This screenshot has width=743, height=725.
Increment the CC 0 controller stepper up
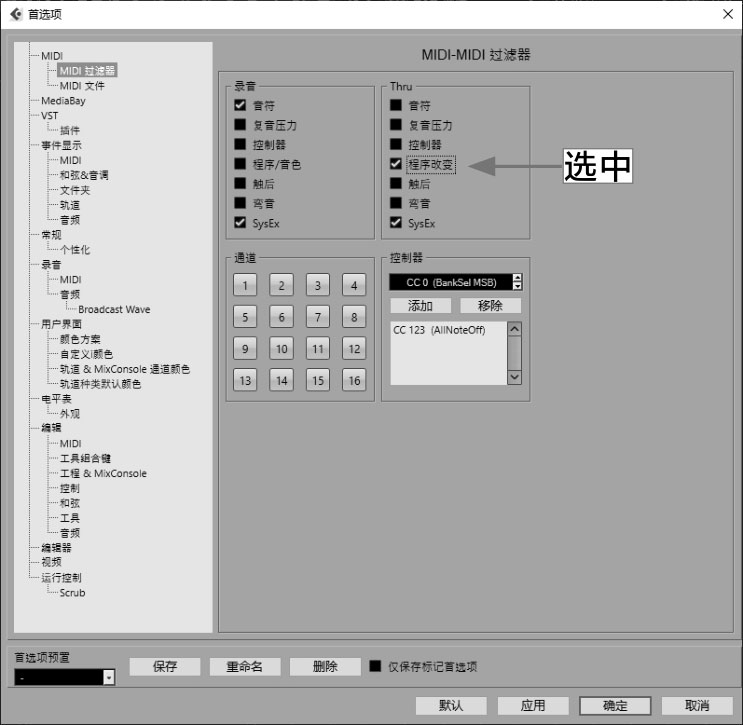tap(517, 278)
